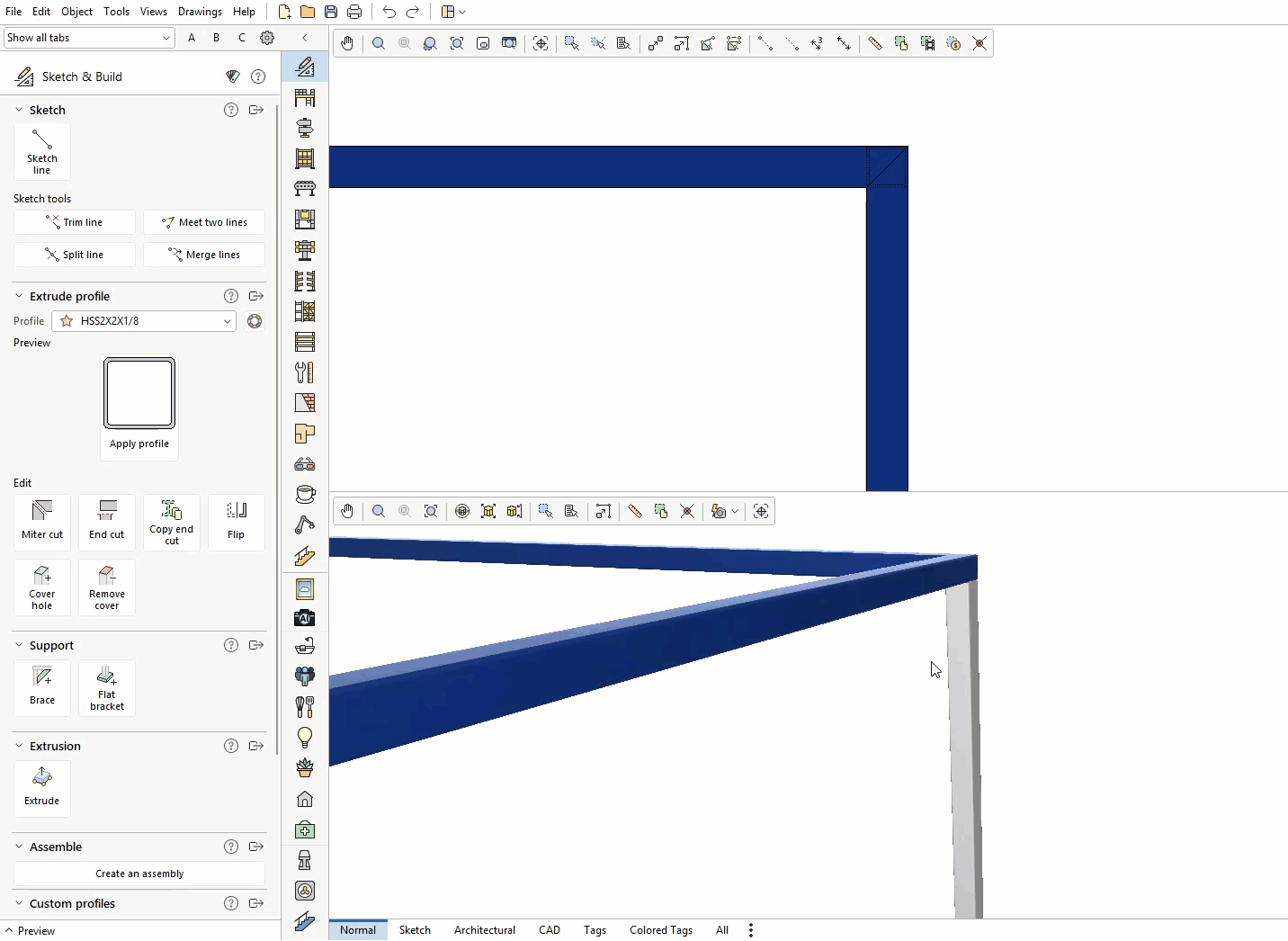Switch to the Colored Tags tab

(x=661, y=930)
